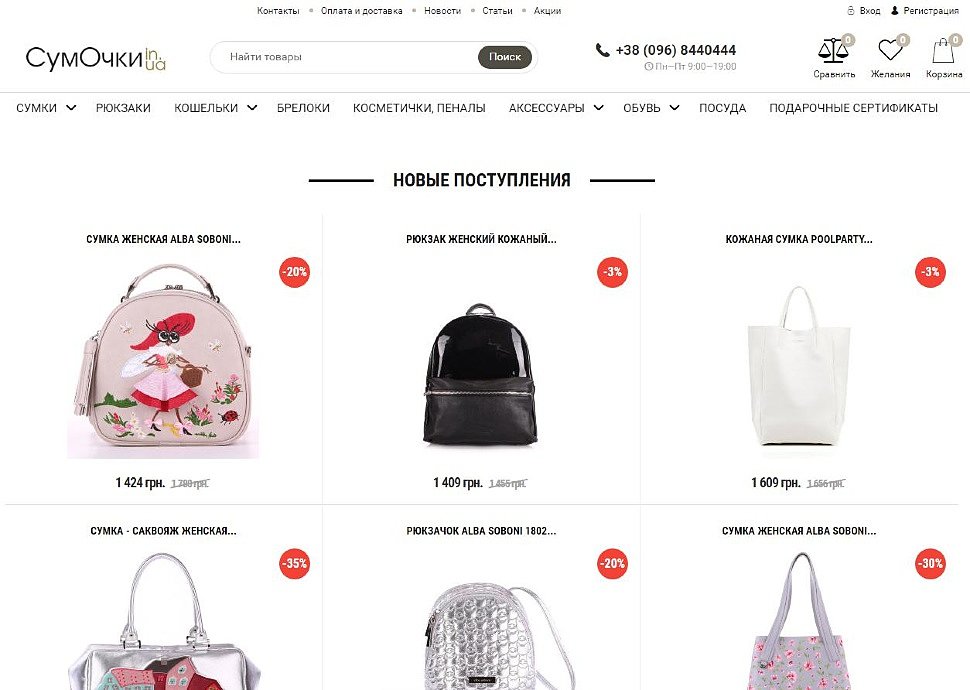Open the Рюкзаки menu item

click(x=123, y=108)
